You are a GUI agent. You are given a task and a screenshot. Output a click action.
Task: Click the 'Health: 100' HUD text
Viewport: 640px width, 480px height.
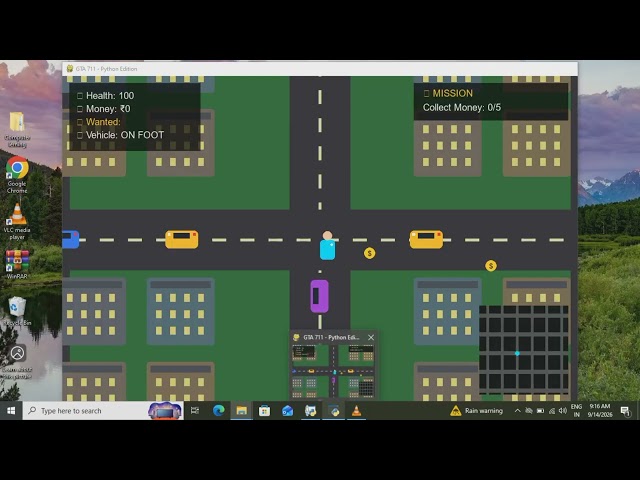tap(110, 96)
